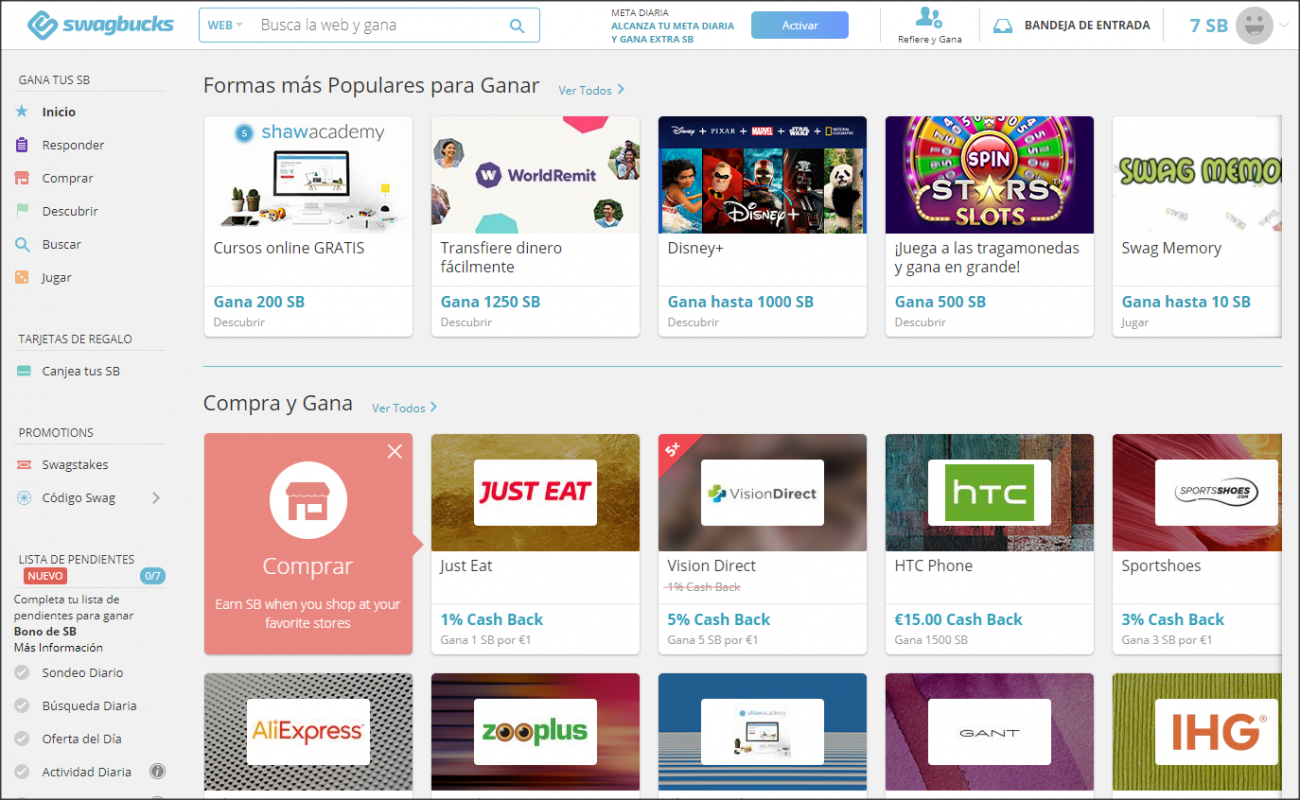Open the Just Eat store card
Image resolution: width=1300 pixels, height=800 pixels.
[x=535, y=544]
